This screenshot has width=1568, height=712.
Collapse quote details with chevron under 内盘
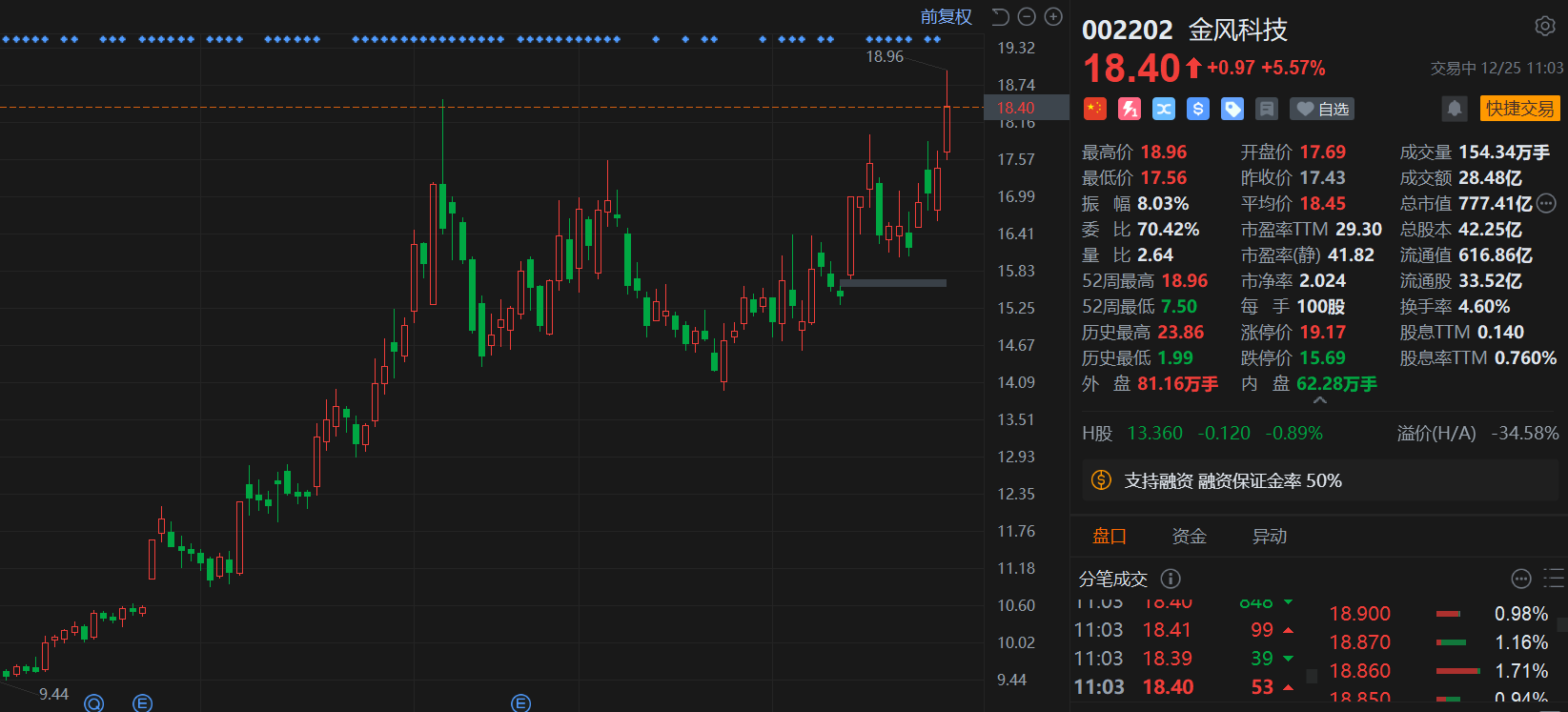tap(1320, 401)
